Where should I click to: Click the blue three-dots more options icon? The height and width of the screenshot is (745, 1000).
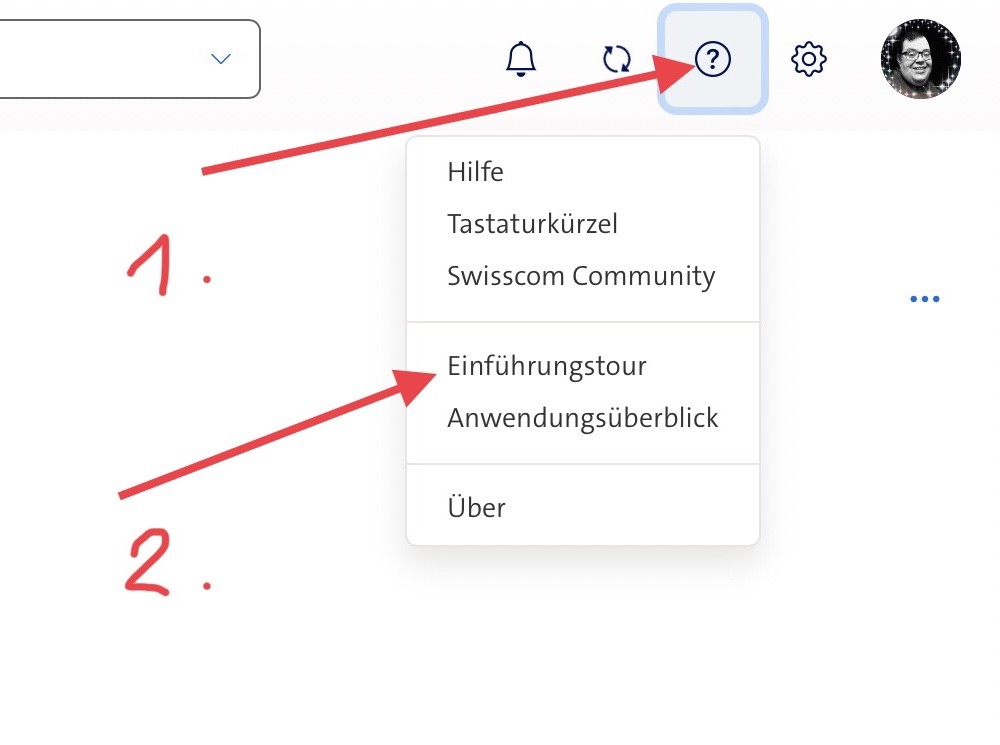(925, 299)
